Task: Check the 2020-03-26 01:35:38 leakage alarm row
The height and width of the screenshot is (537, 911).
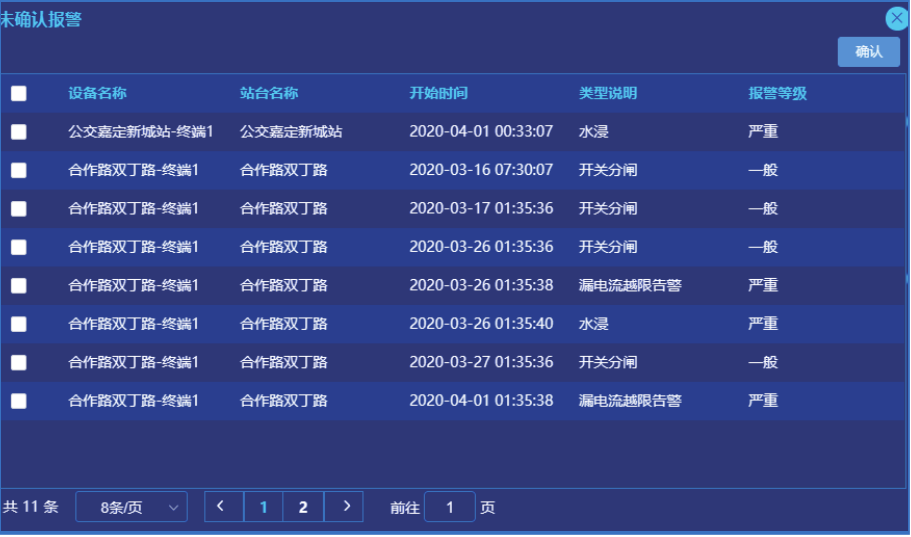Action: click(x=19, y=285)
